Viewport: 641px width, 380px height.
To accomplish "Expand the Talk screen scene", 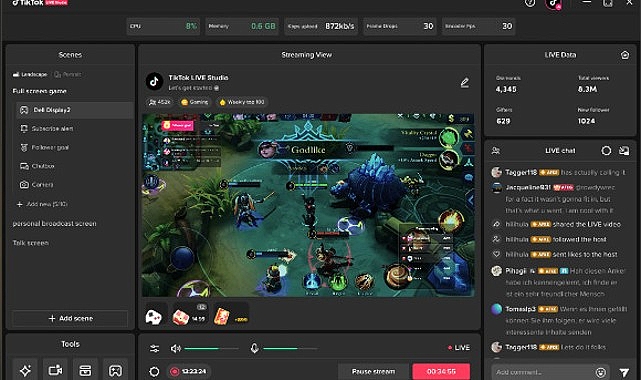I will pos(31,243).
